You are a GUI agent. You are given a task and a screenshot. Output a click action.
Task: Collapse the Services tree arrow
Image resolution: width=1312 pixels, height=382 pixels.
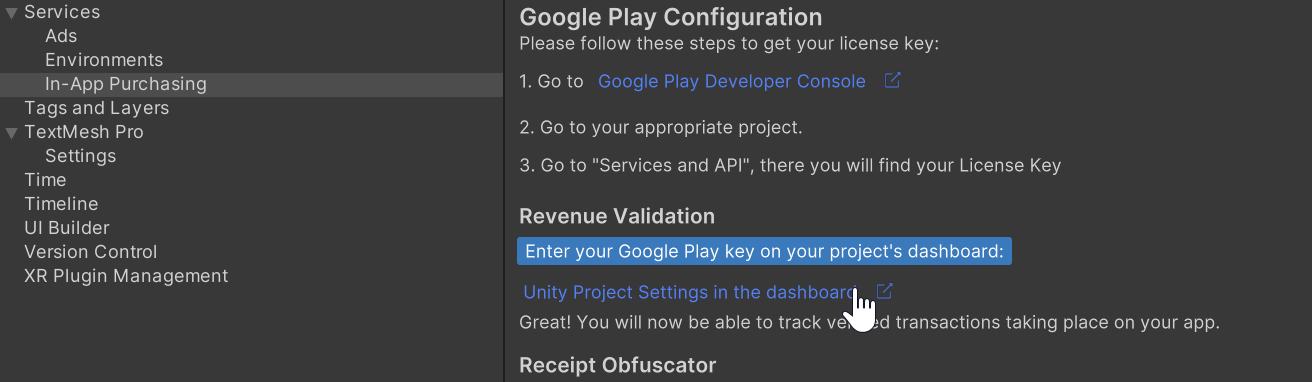tap(11, 13)
